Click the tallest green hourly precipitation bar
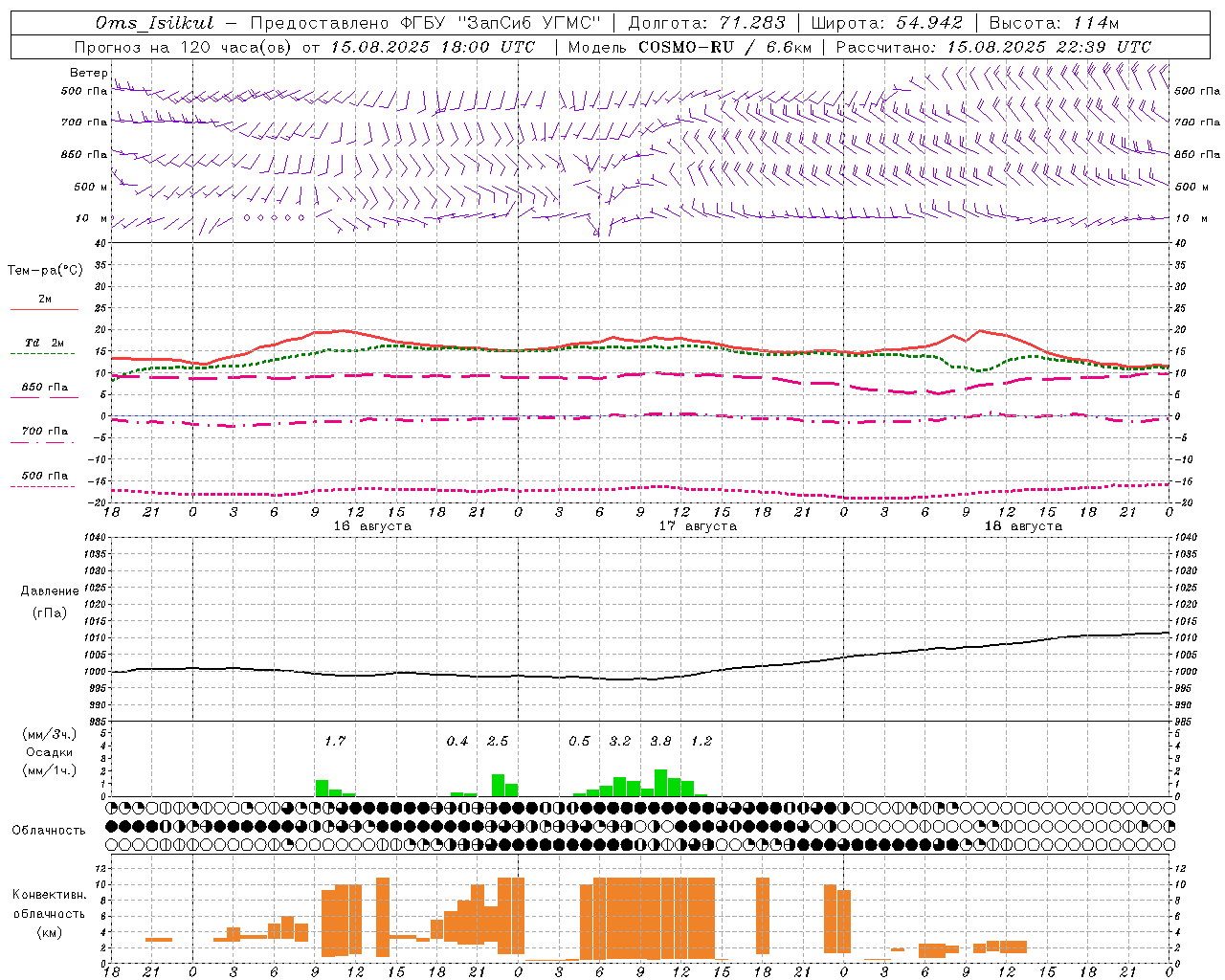Image resolution: width=1225 pixels, height=980 pixels. coord(660,783)
